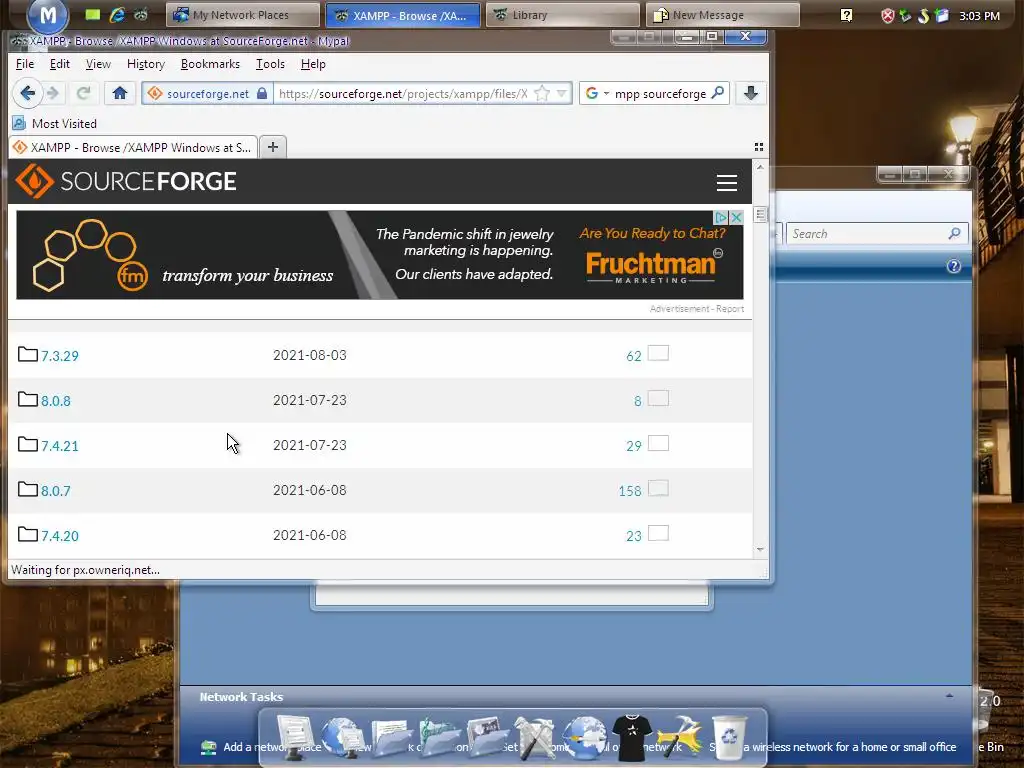This screenshot has height=768, width=1024.
Task: Open the computer monitor dock icon
Action: click(296, 738)
